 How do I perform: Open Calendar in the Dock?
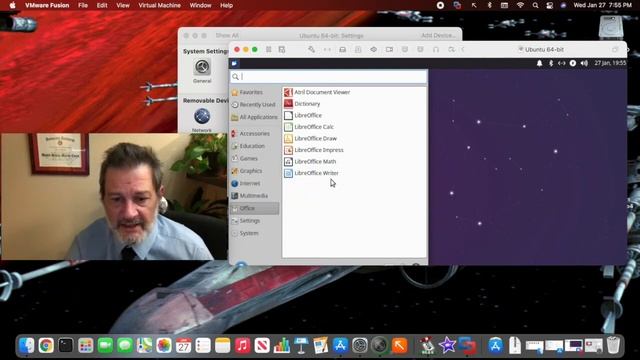click(x=183, y=346)
